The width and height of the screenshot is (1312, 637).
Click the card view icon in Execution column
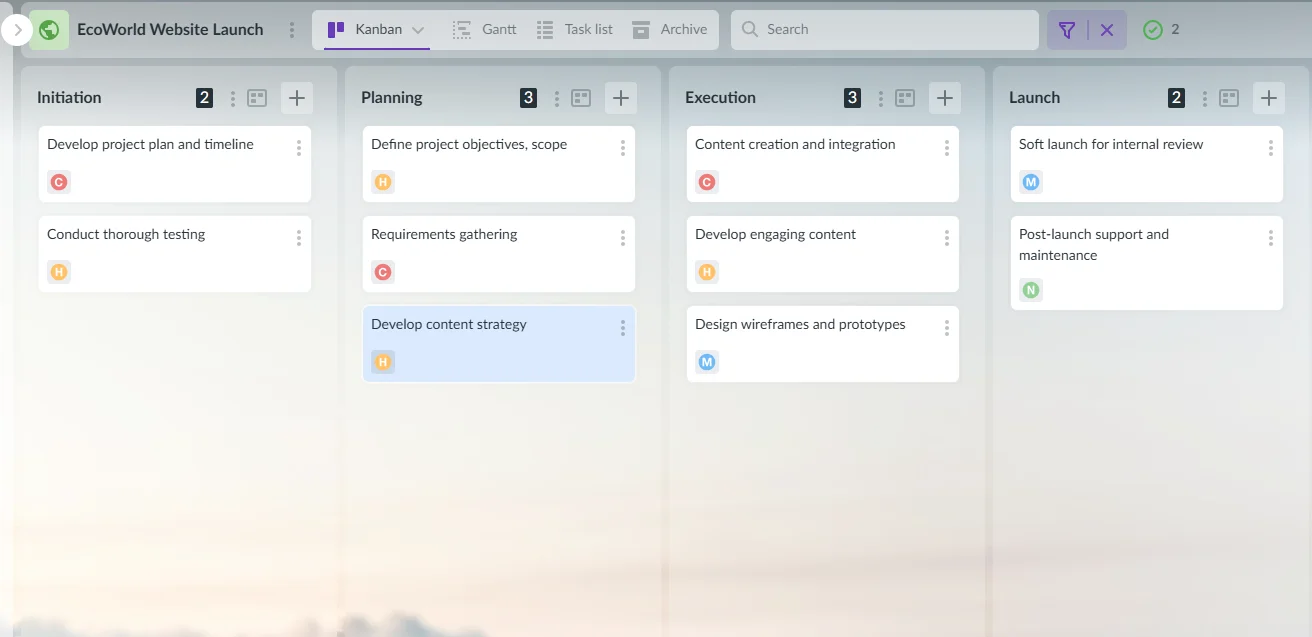point(905,98)
